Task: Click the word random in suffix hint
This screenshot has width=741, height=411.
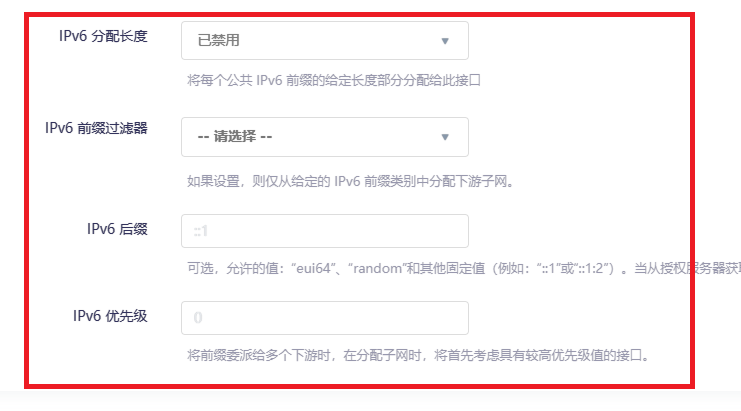Action: point(377,268)
